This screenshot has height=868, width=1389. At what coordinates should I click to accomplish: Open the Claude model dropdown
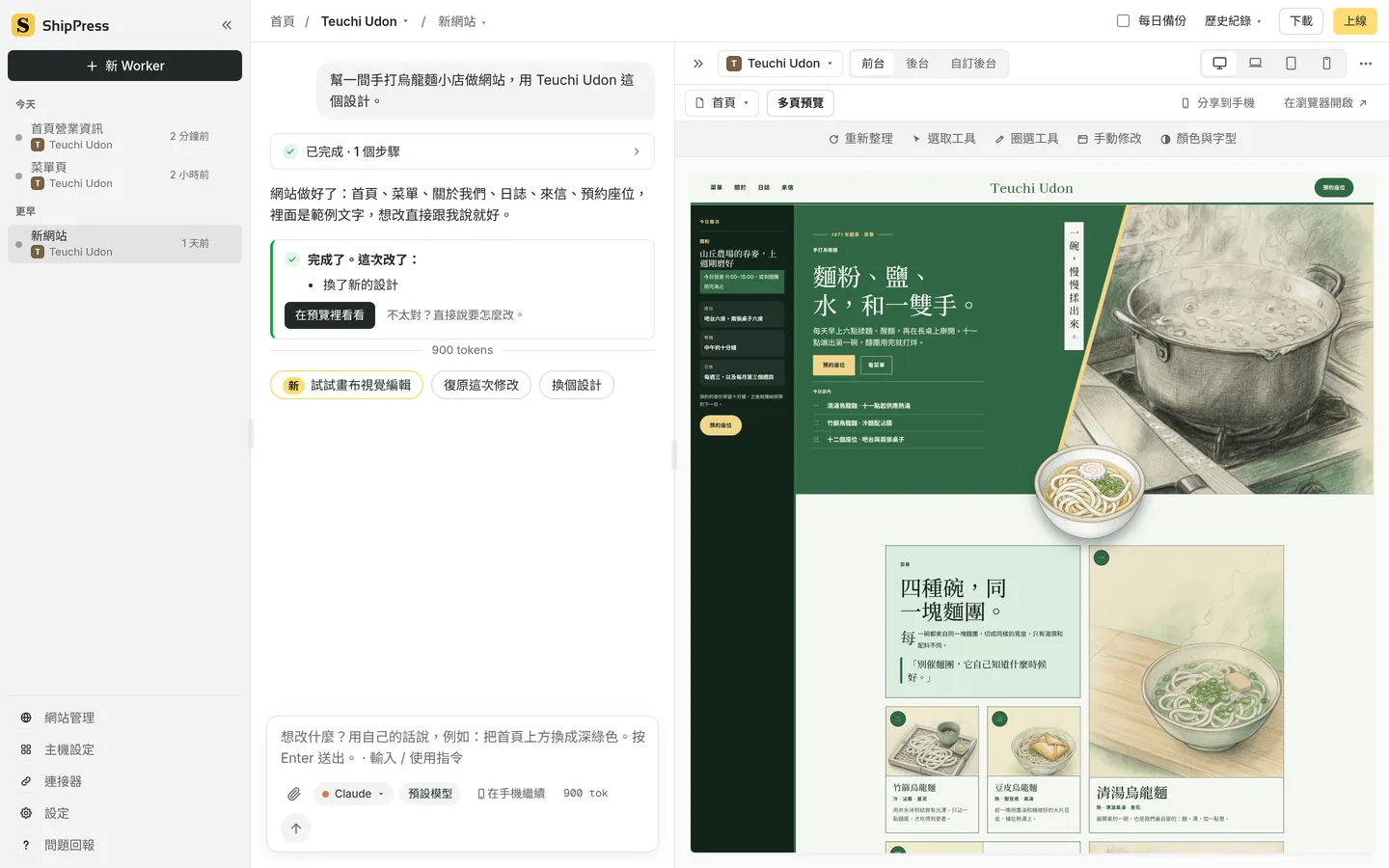(x=352, y=794)
